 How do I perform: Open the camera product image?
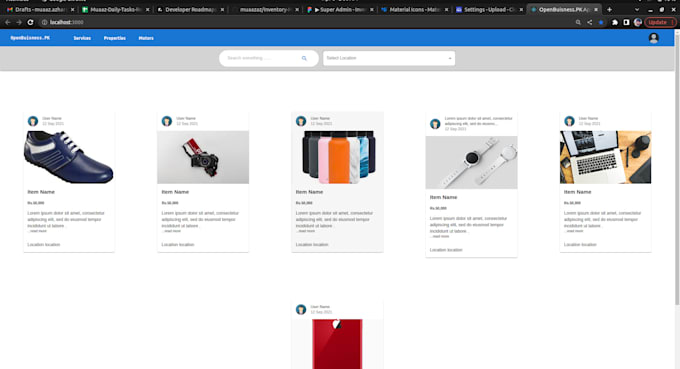click(203, 157)
